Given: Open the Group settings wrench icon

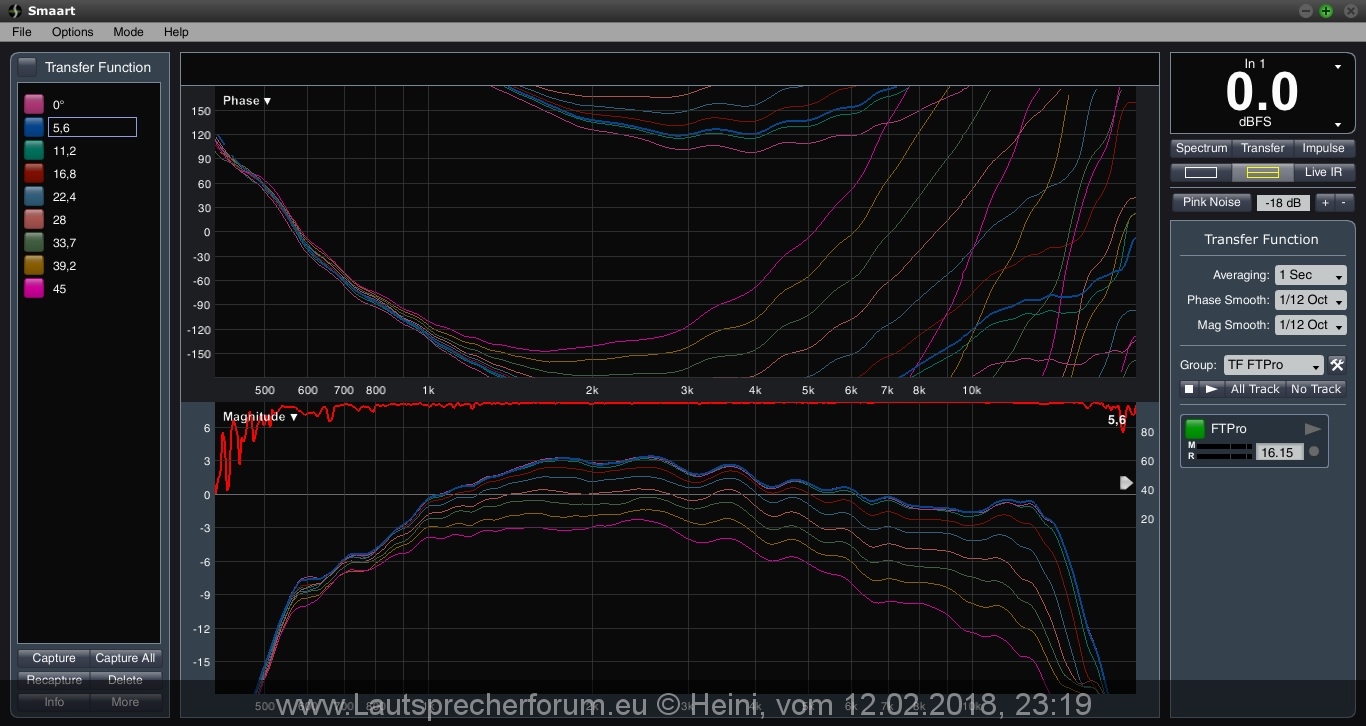Looking at the screenshot, I should (1337, 365).
